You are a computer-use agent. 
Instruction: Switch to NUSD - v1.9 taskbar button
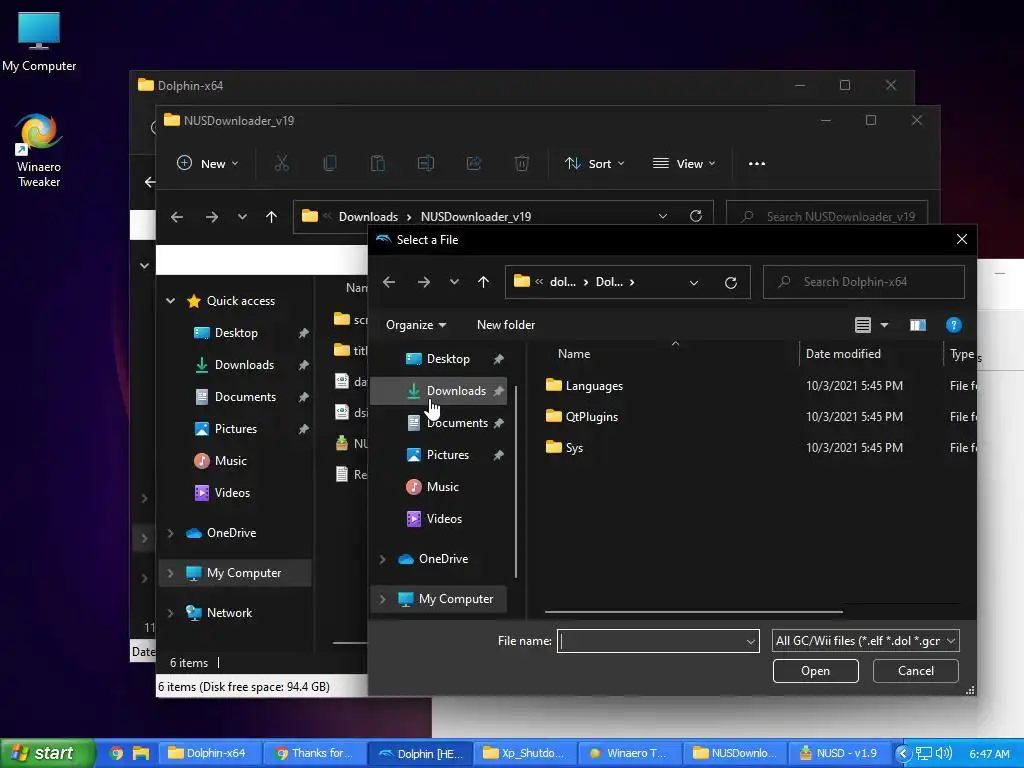pyautogui.click(x=840, y=754)
